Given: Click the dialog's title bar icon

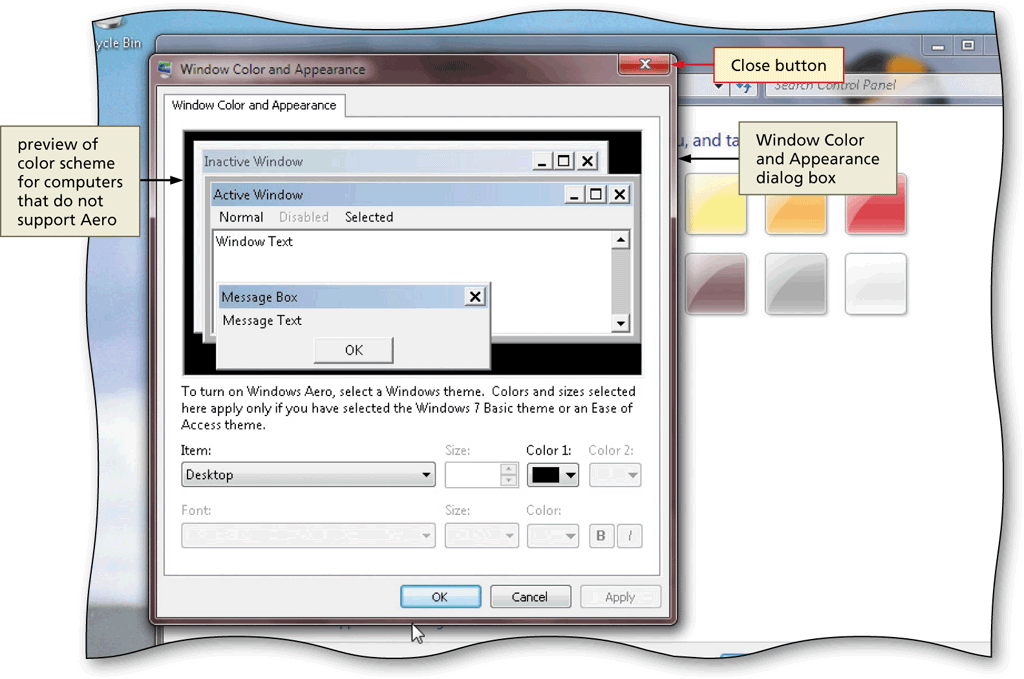Looking at the screenshot, I should [165, 69].
